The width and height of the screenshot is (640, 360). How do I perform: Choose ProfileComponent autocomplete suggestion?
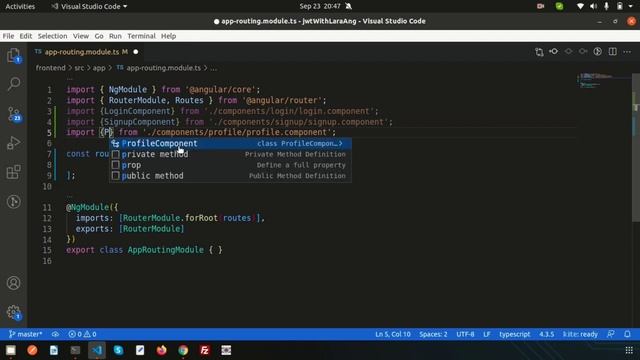(230, 143)
